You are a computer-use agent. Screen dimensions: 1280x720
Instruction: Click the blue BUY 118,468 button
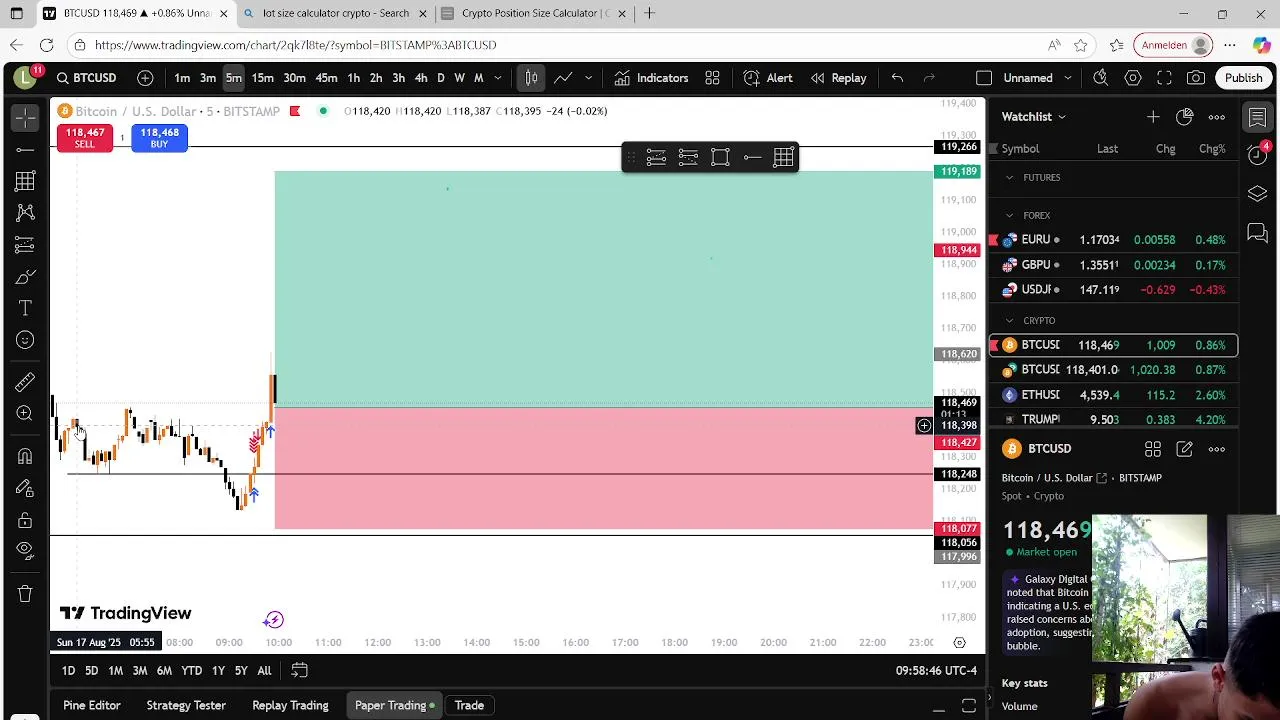(159, 138)
